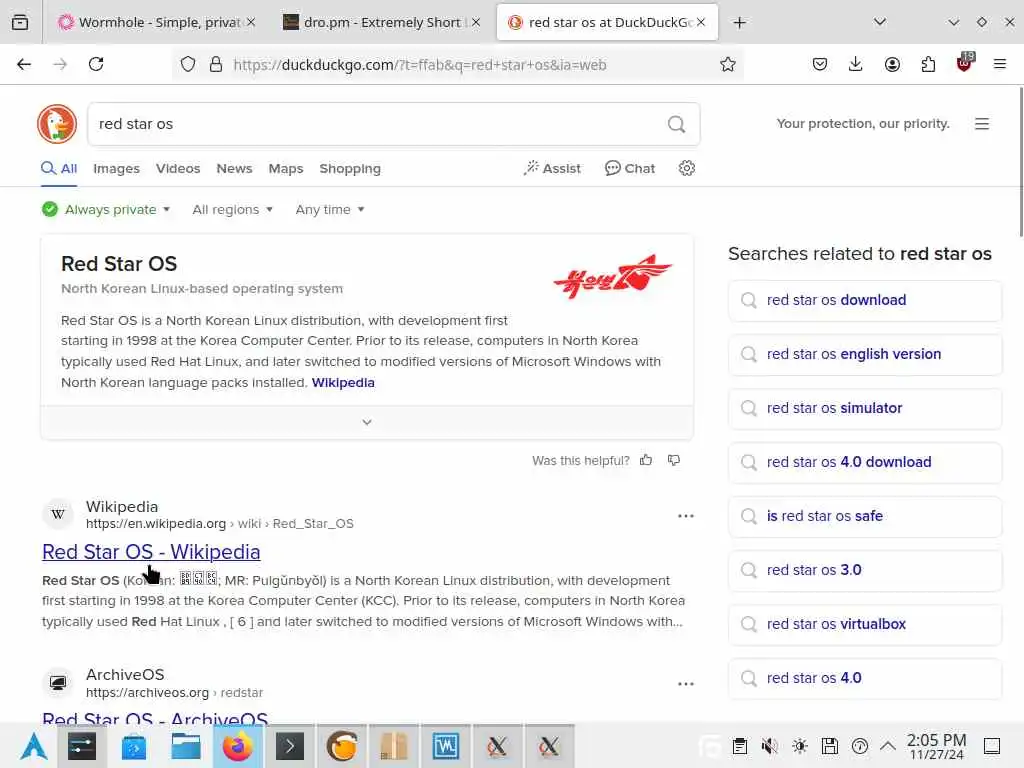Open more options for Wikipedia result

pyautogui.click(x=686, y=516)
